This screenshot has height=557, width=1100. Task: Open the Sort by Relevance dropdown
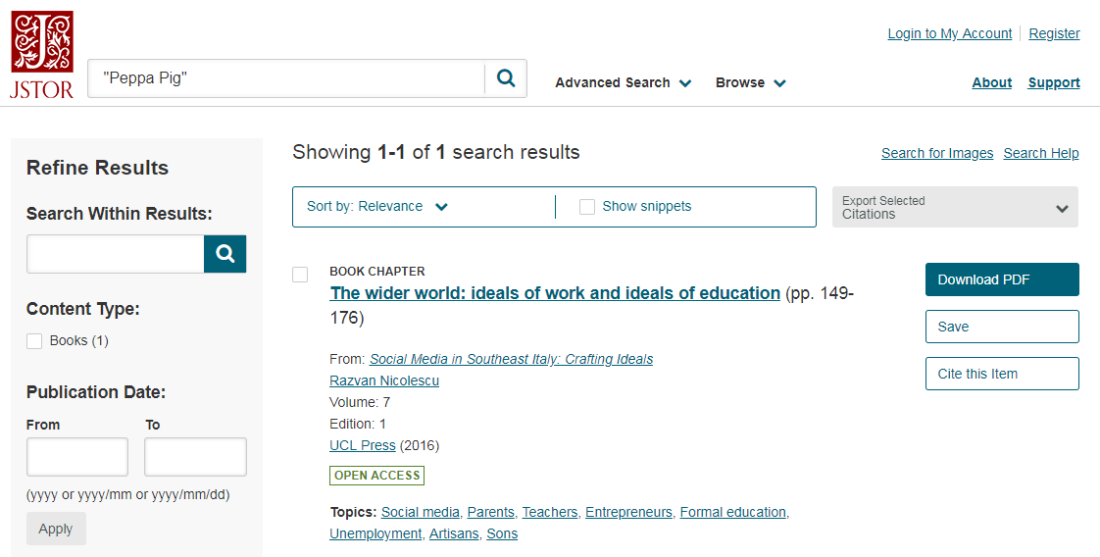click(x=377, y=206)
